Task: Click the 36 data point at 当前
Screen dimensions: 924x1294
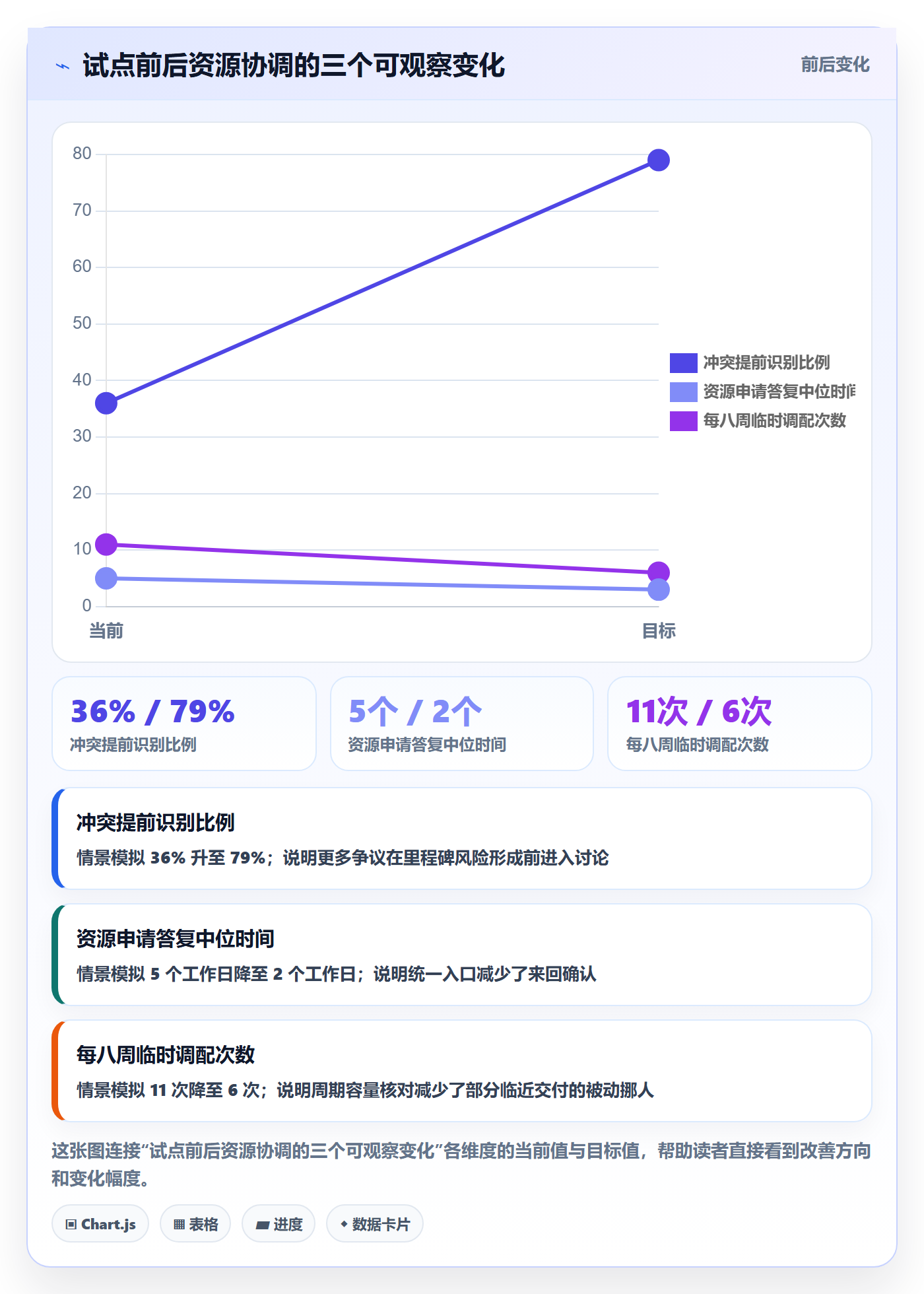Action: (x=106, y=403)
